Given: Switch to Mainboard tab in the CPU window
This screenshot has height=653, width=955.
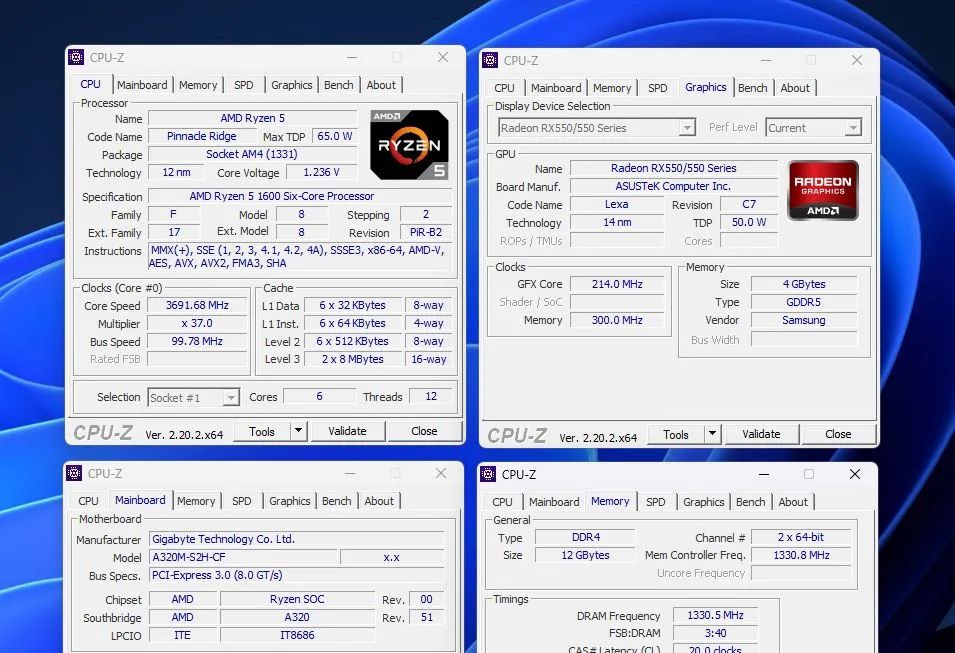Looking at the screenshot, I should [142, 85].
